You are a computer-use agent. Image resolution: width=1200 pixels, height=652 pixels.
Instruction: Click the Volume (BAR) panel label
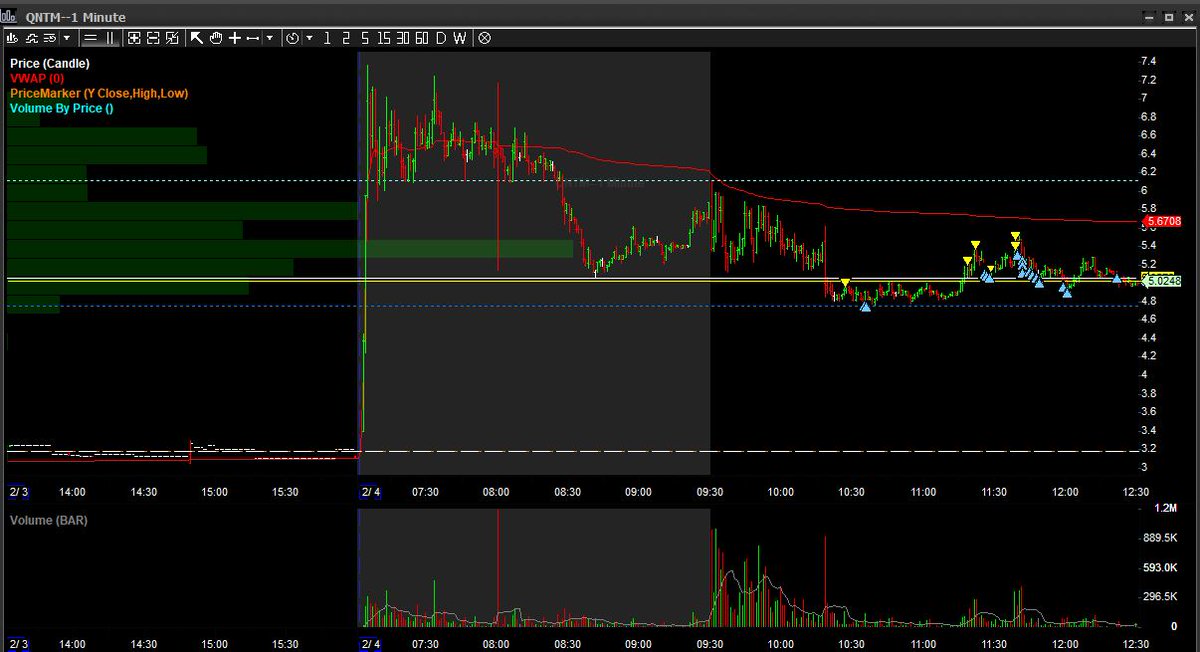(x=48, y=520)
